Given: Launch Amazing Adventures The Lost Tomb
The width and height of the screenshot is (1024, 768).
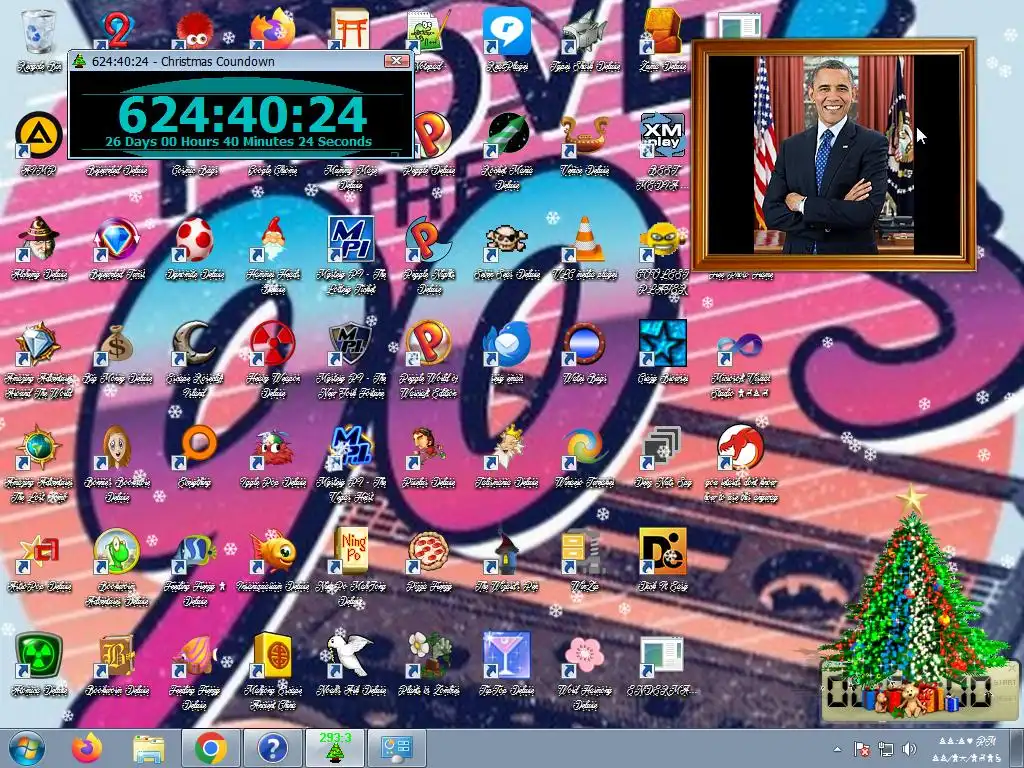Looking at the screenshot, I should pos(39,448).
